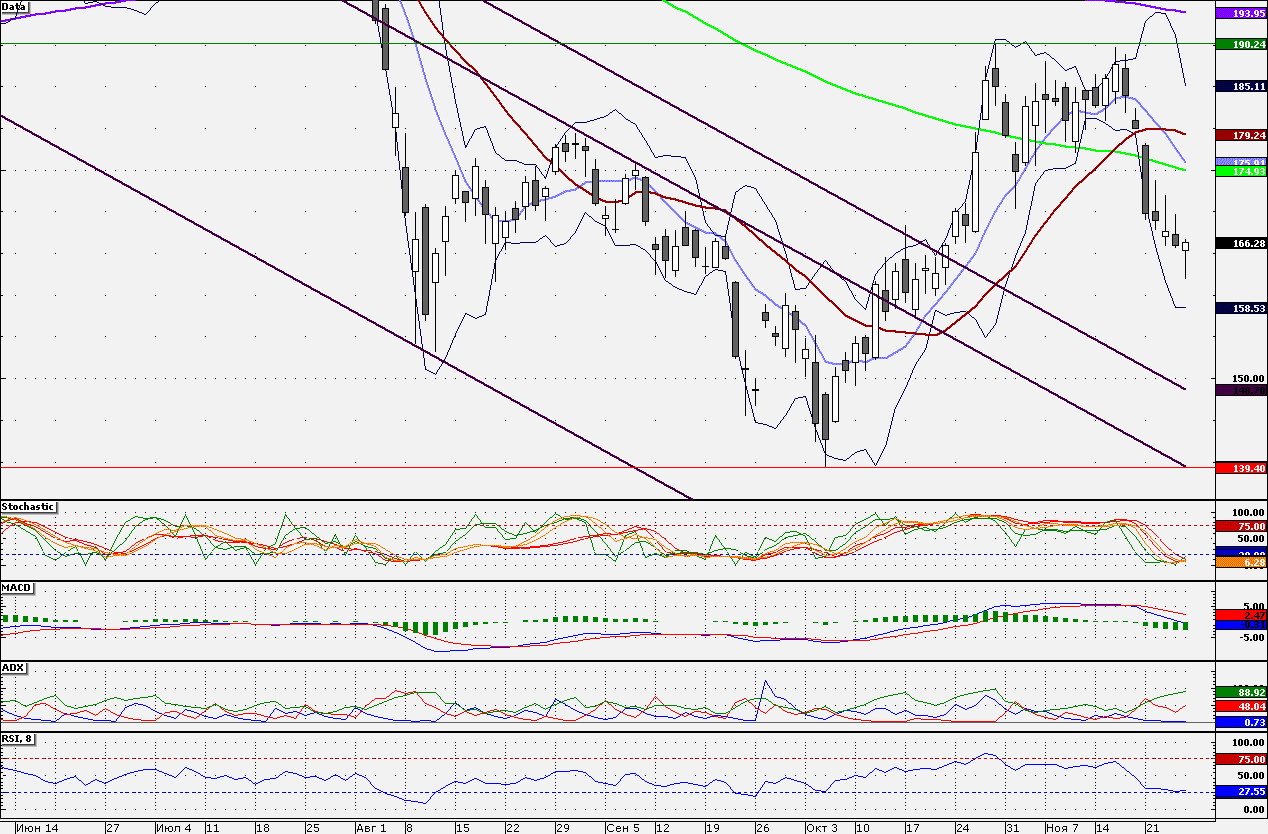Screen dimensions: 1268x834
Task: Click the blue 27.55 RSI value tag
Action: [1241, 791]
